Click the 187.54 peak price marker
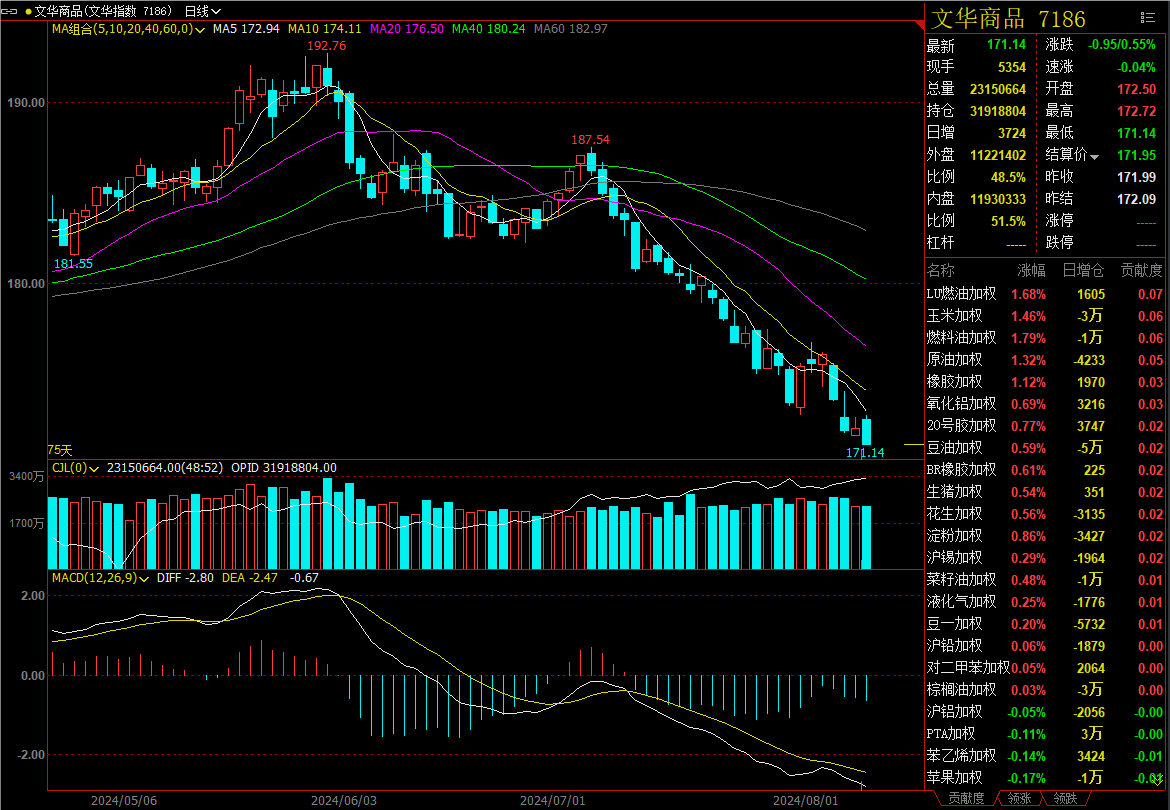Viewport: 1170px width, 810px height. (590, 140)
